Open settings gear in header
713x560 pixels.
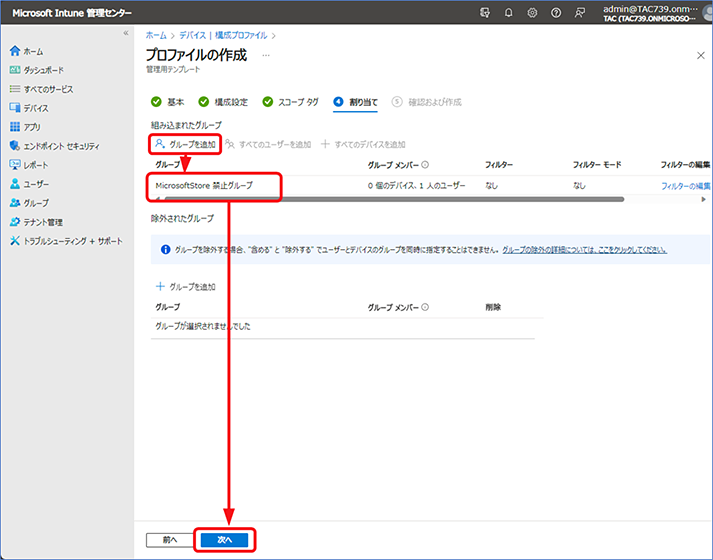[532, 13]
